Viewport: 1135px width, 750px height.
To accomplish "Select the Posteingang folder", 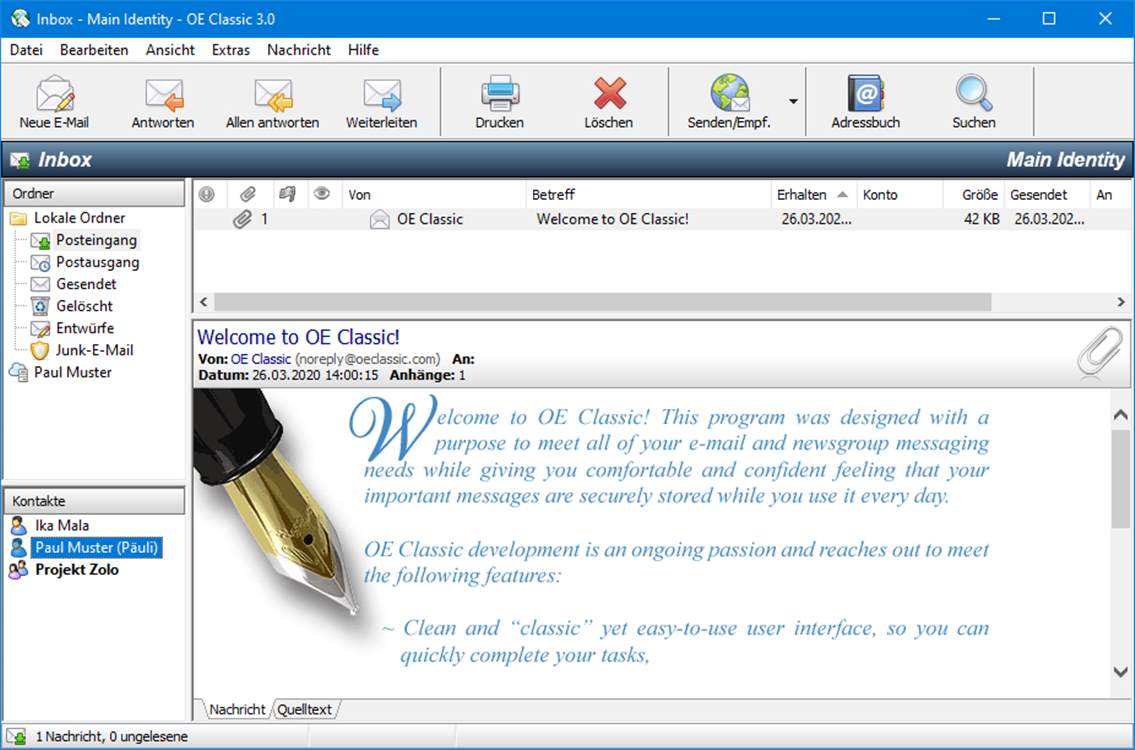I will click(x=96, y=240).
